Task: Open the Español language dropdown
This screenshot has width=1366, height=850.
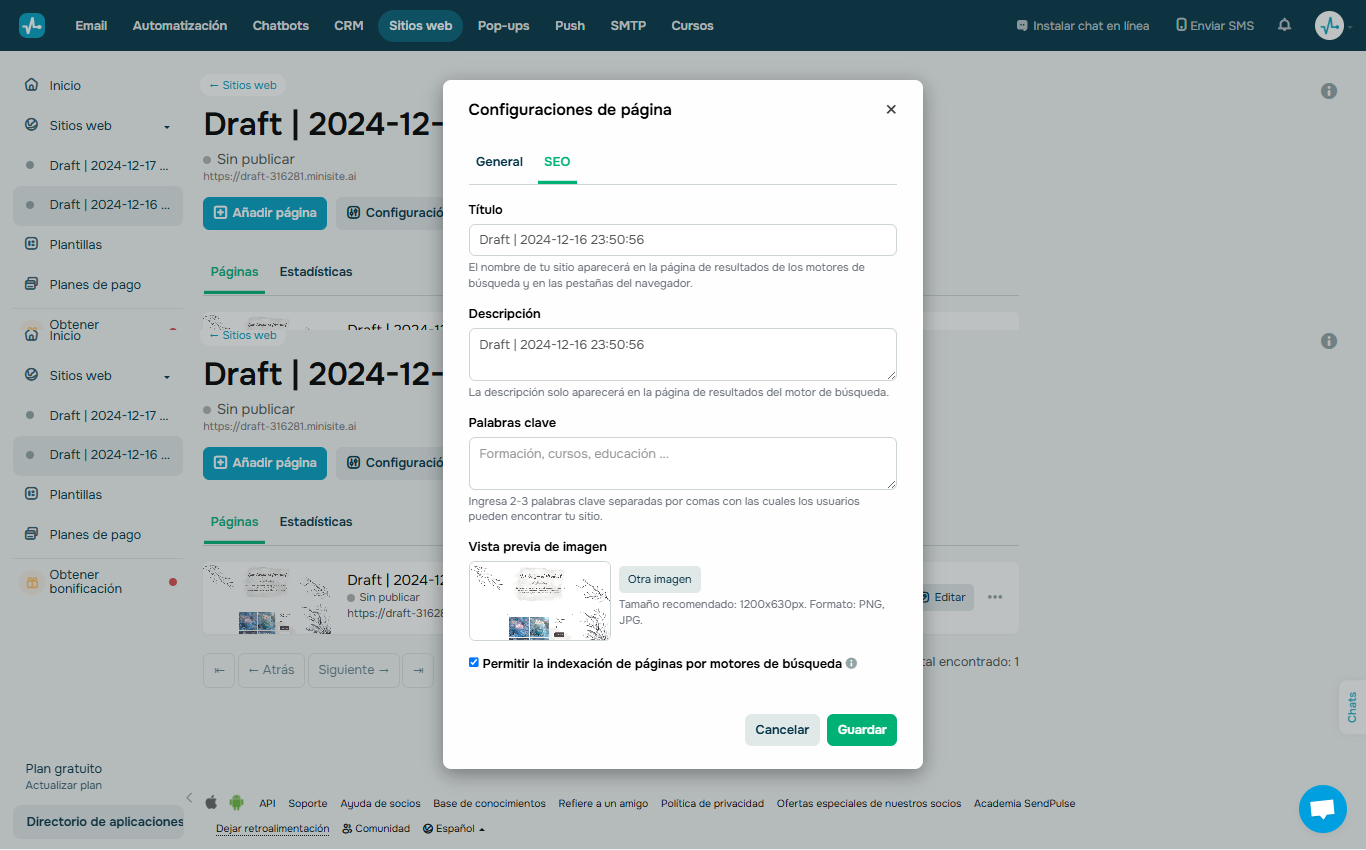Action: tap(454, 828)
